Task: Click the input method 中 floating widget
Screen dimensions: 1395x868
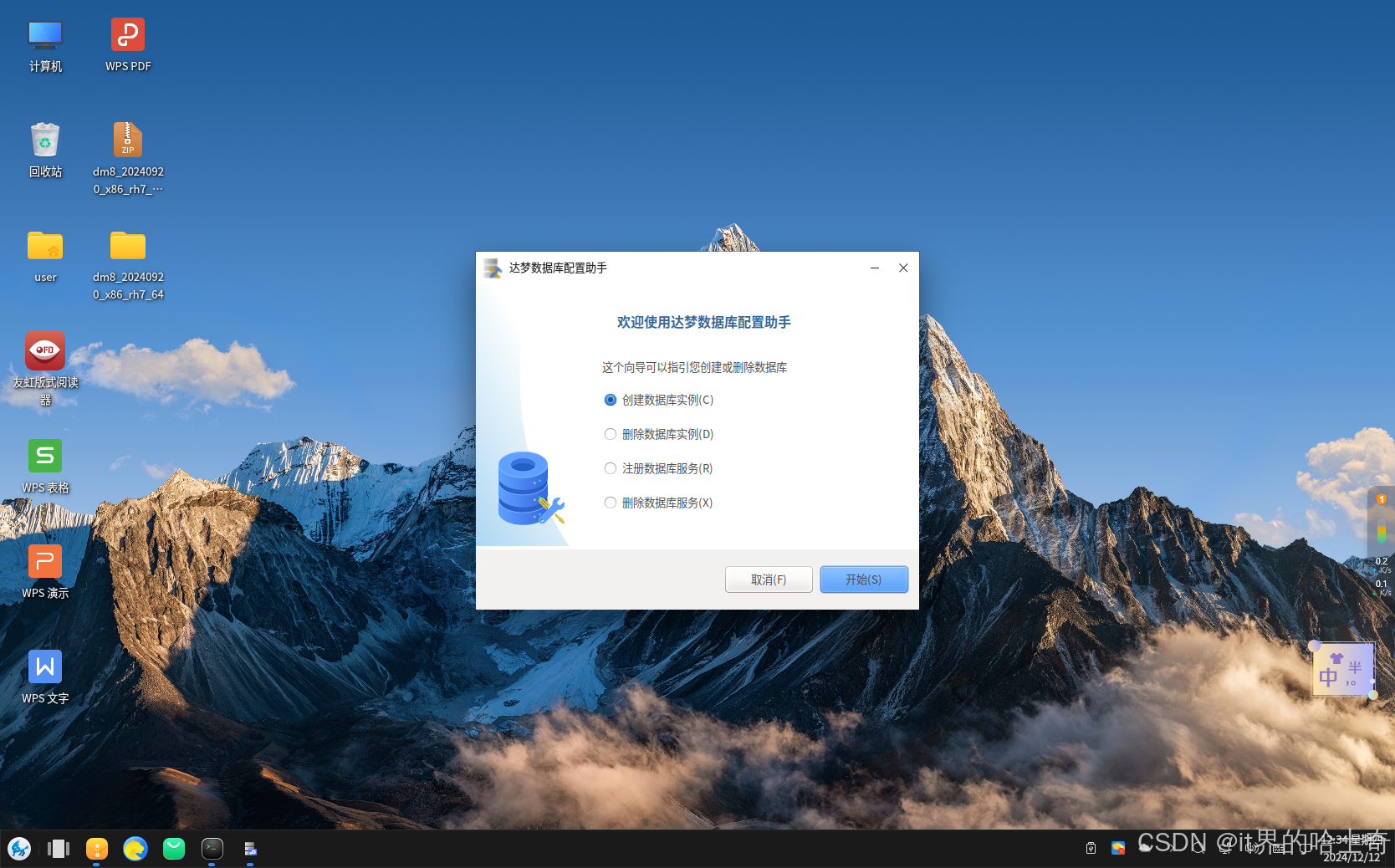Action: pyautogui.click(x=1343, y=669)
